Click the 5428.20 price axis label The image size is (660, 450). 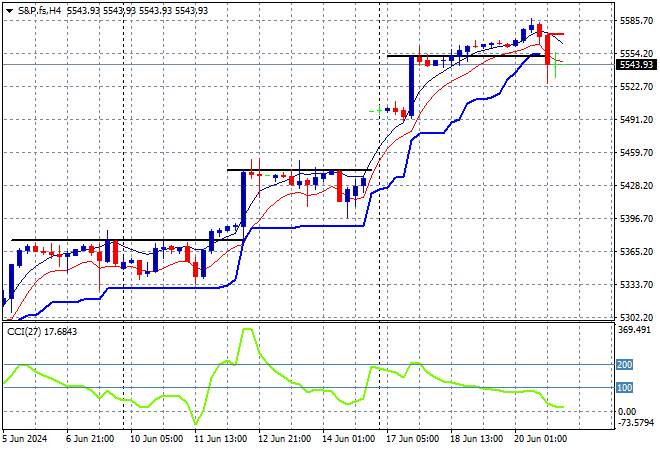pos(636,186)
